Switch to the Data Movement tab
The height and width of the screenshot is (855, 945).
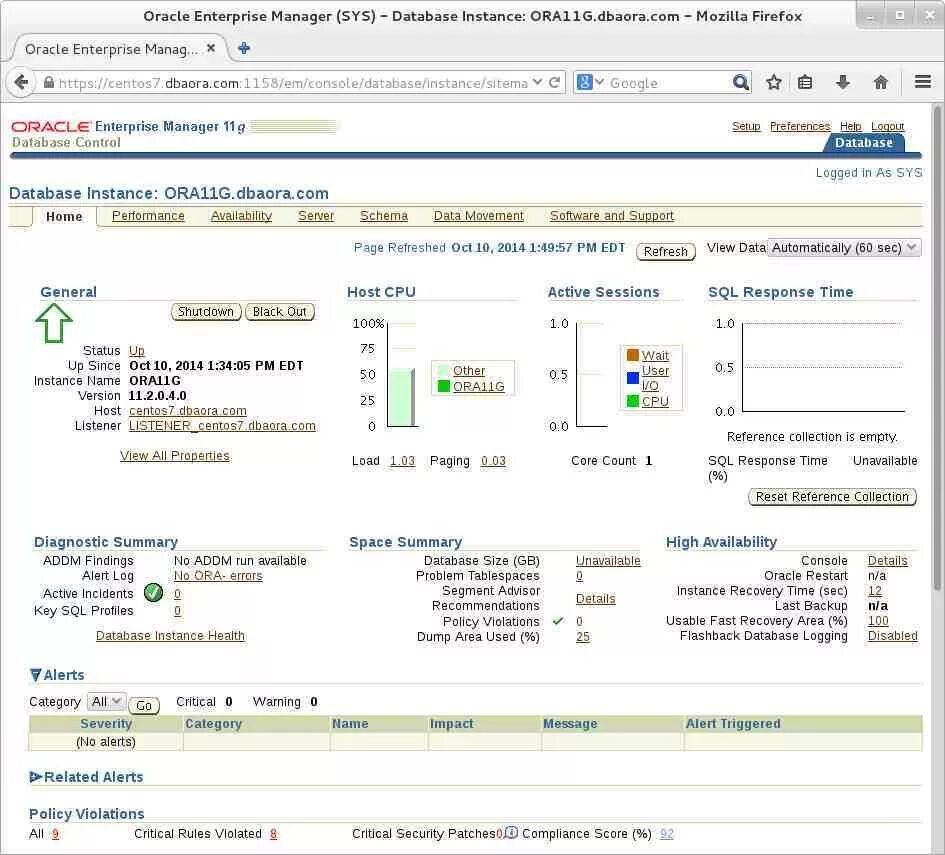click(x=479, y=216)
